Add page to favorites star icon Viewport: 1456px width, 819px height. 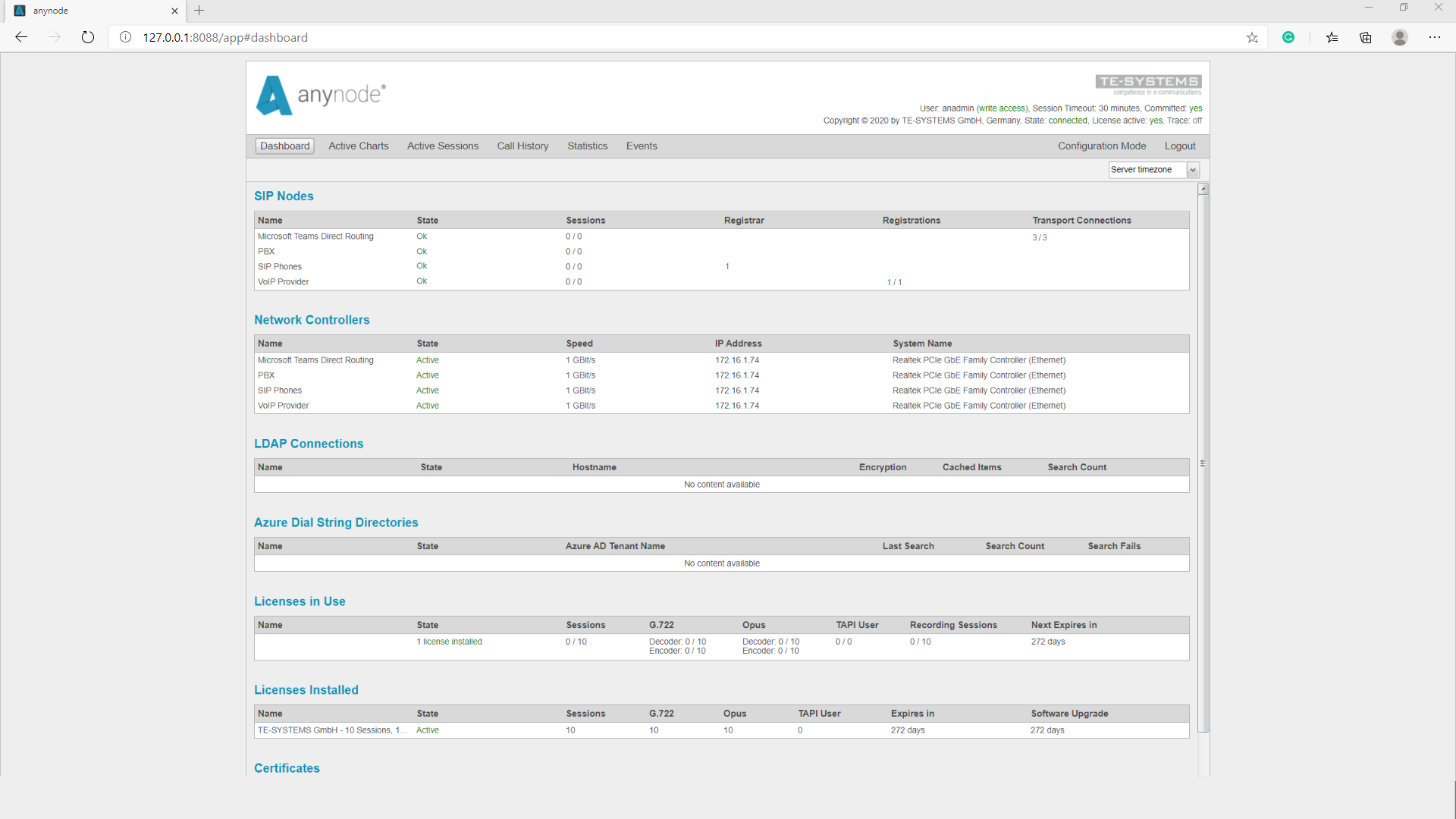coord(1252,37)
